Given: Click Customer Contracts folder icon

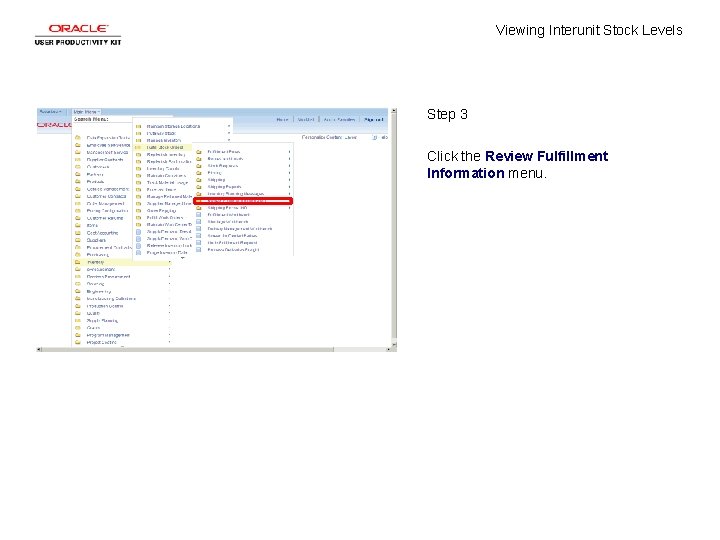Looking at the screenshot, I should pos(78,196).
